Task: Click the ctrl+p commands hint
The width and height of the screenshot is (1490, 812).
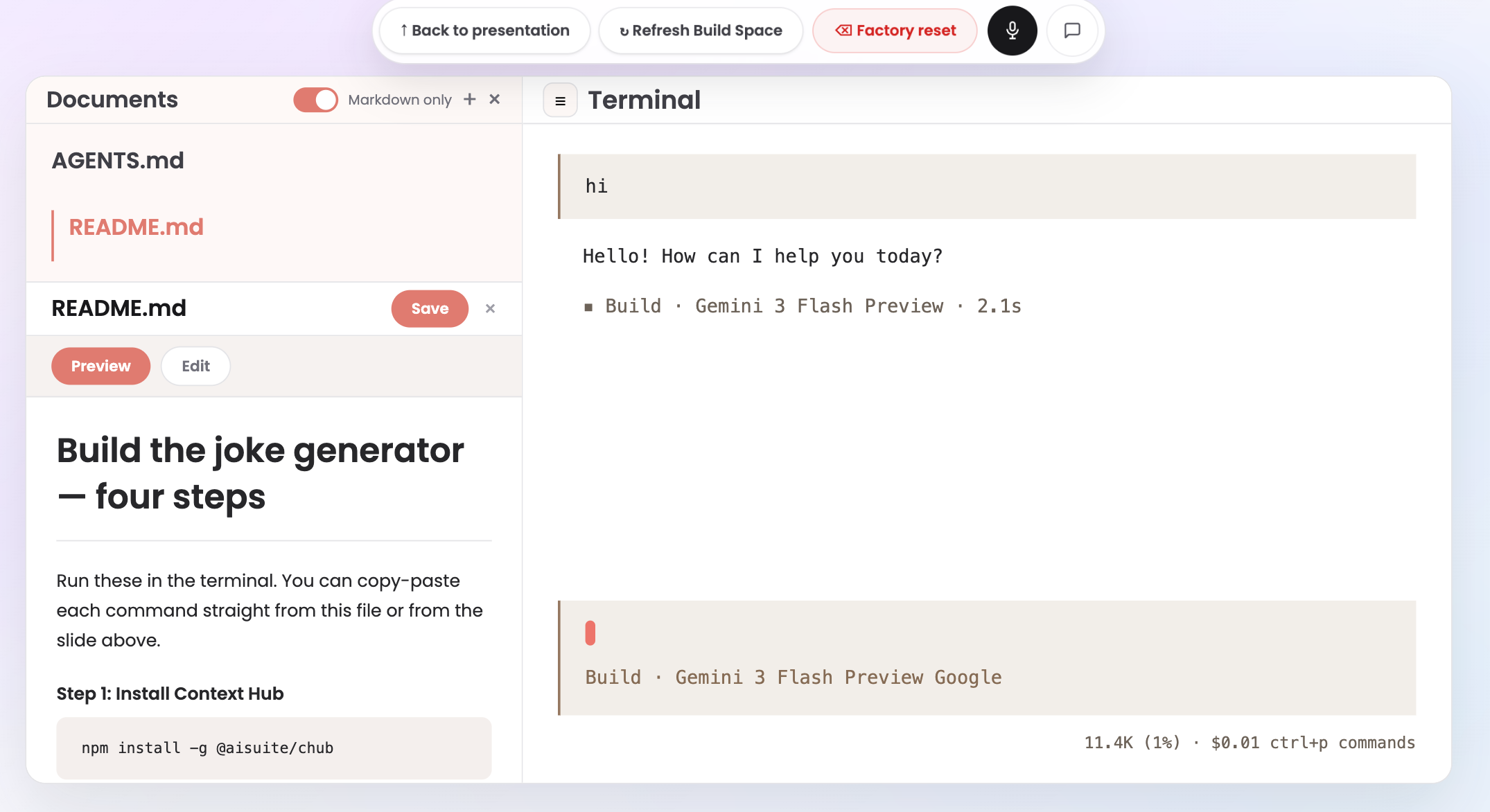Action: click(1342, 743)
